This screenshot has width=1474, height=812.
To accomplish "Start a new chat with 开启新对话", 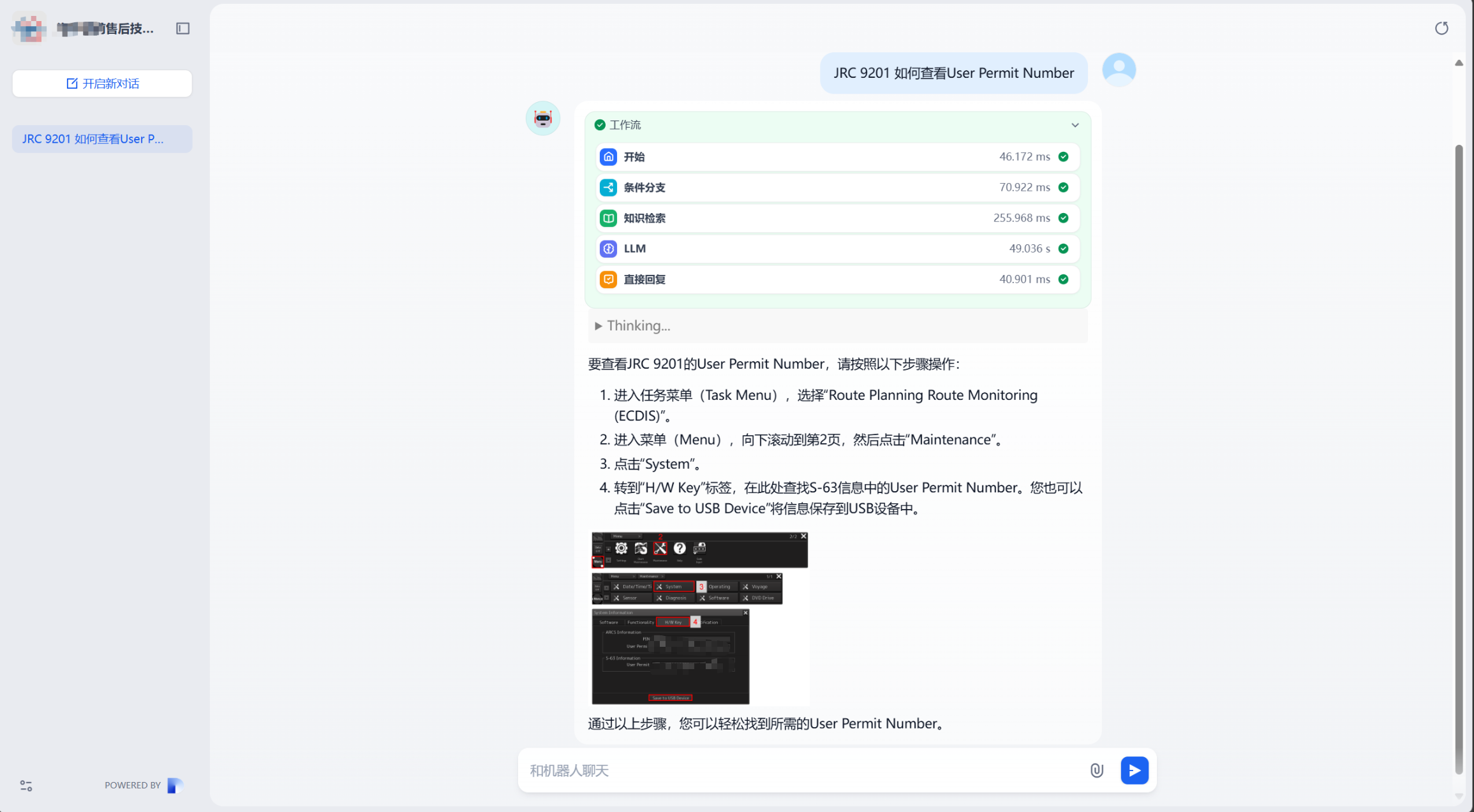I will (102, 84).
